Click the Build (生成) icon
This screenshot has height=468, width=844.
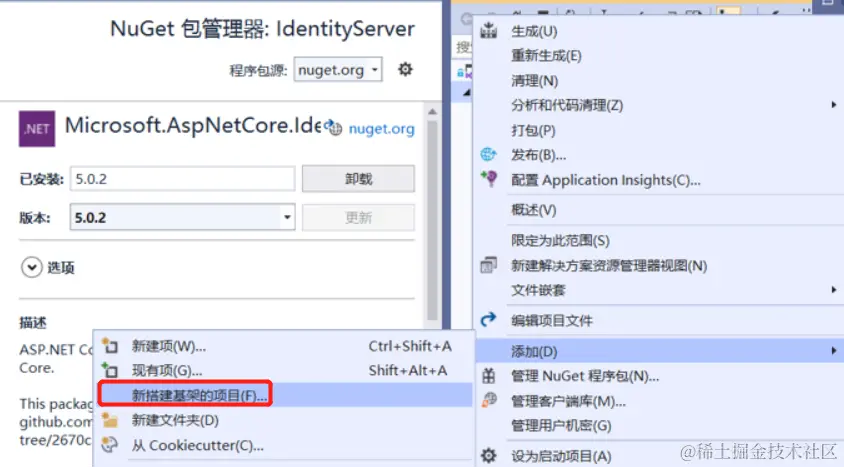click(489, 30)
